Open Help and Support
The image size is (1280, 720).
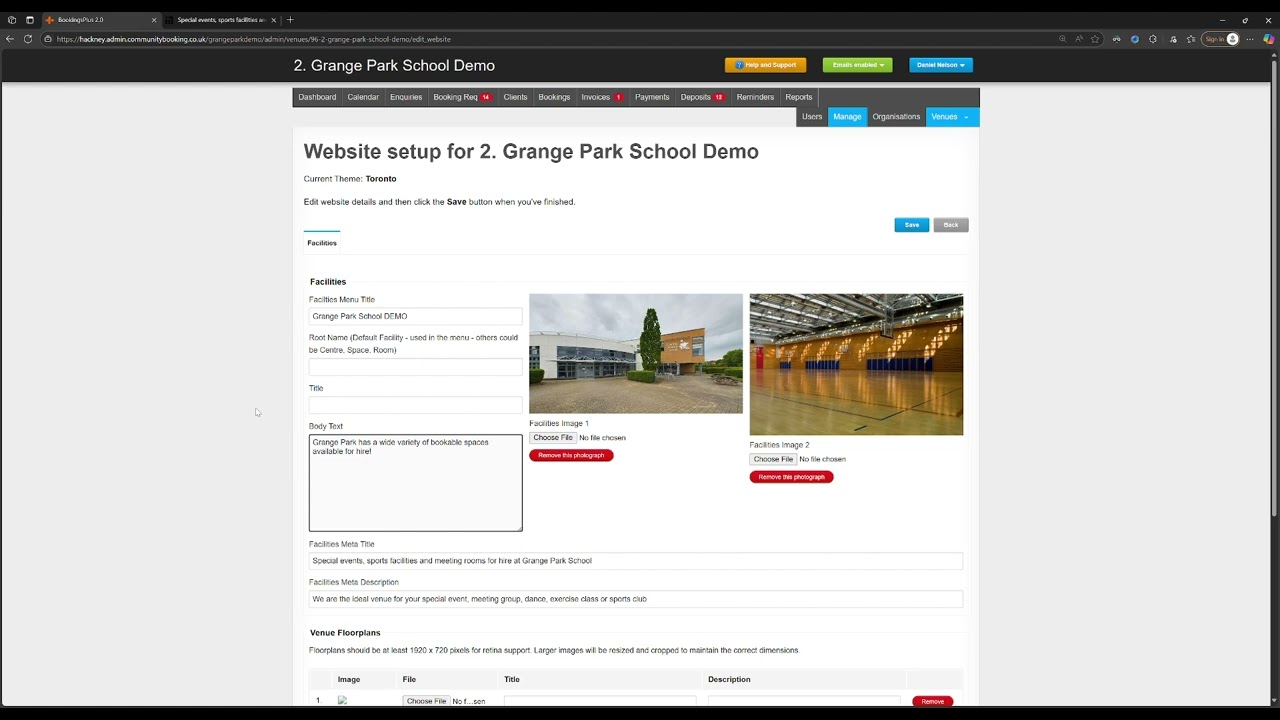[x=765, y=65]
